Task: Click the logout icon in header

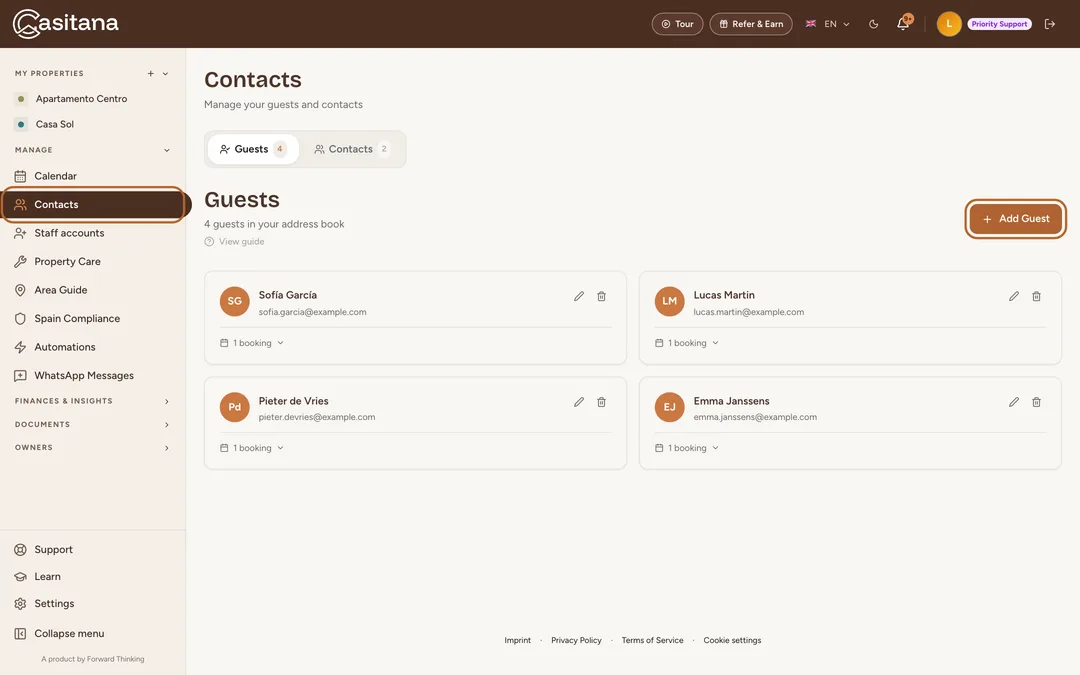Action: [1050, 24]
